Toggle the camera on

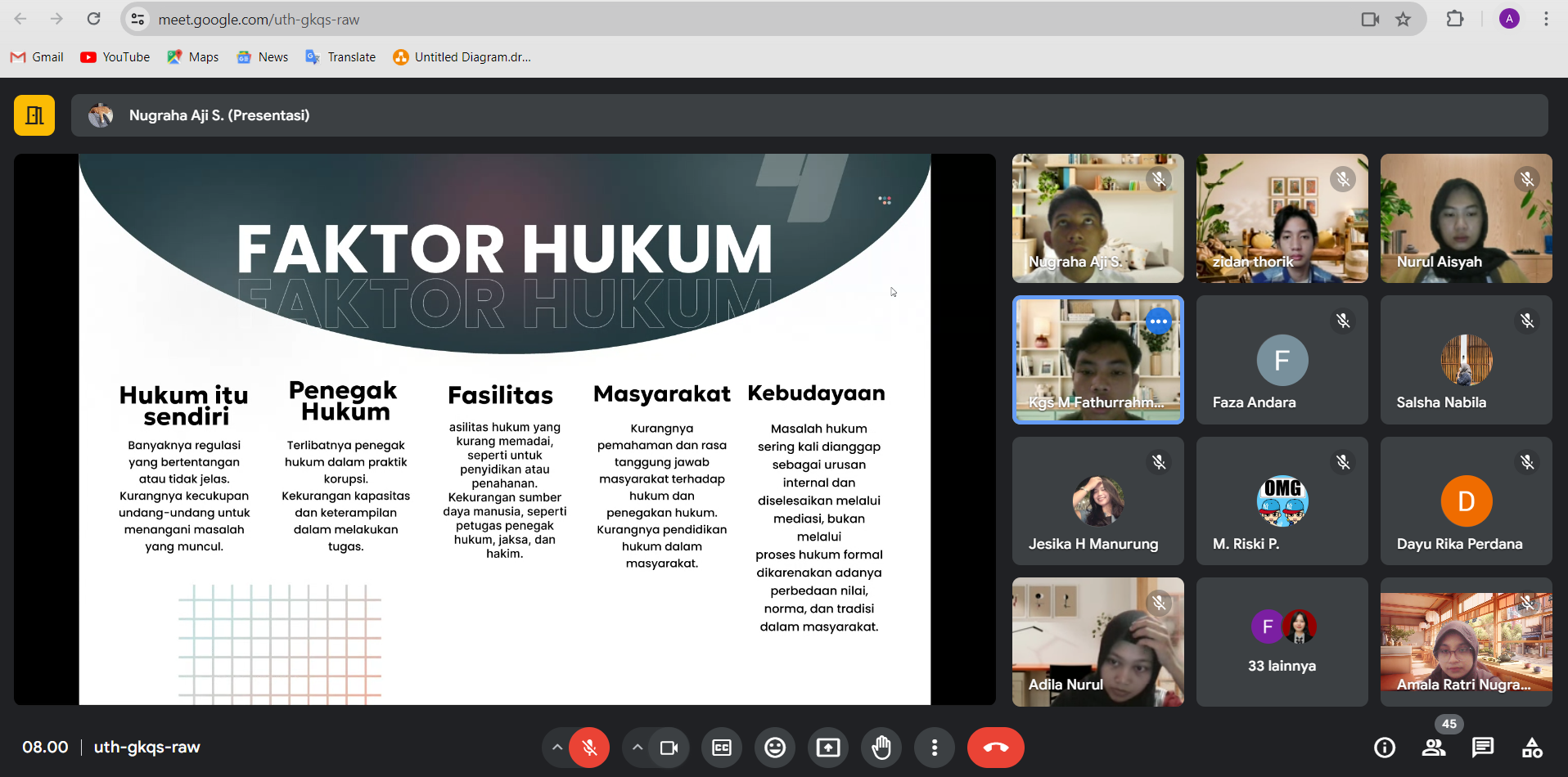tap(669, 748)
